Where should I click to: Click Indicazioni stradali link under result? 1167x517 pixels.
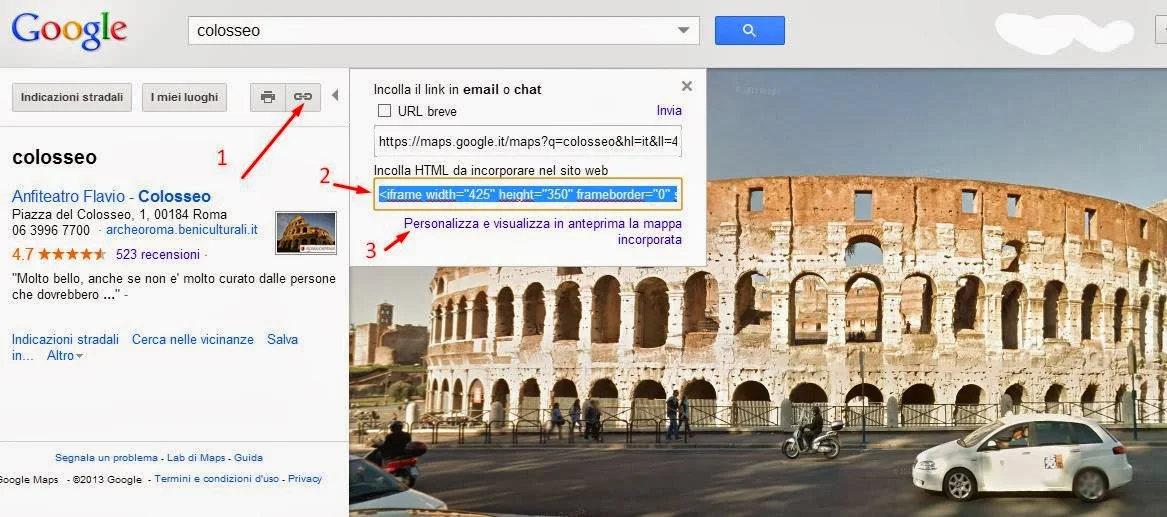coord(65,339)
